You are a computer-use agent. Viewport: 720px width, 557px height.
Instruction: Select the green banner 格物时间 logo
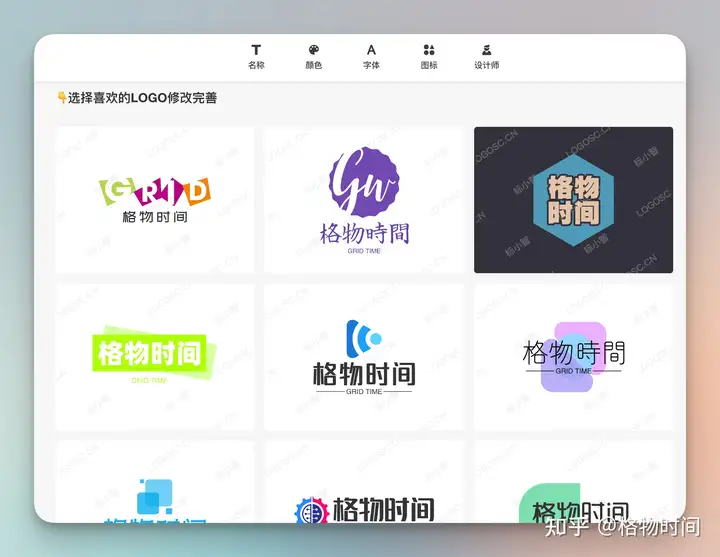point(155,357)
